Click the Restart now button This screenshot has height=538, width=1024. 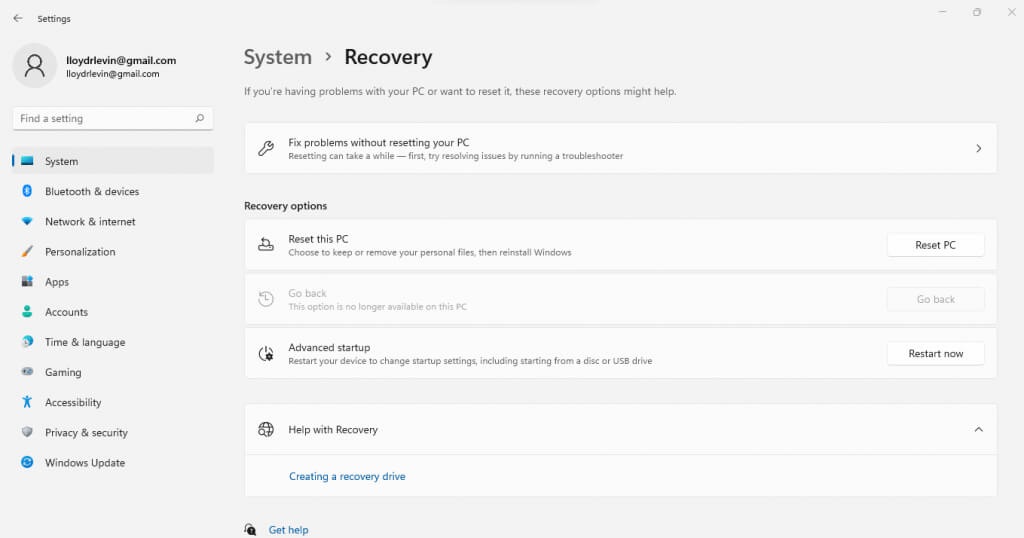[x=935, y=353]
